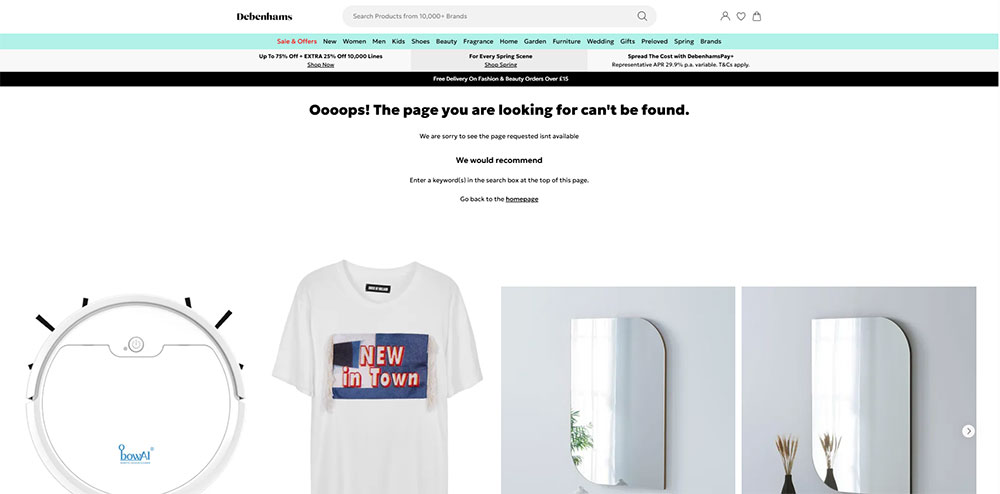Open the Preloved category
The height and width of the screenshot is (494, 1000).
(654, 41)
